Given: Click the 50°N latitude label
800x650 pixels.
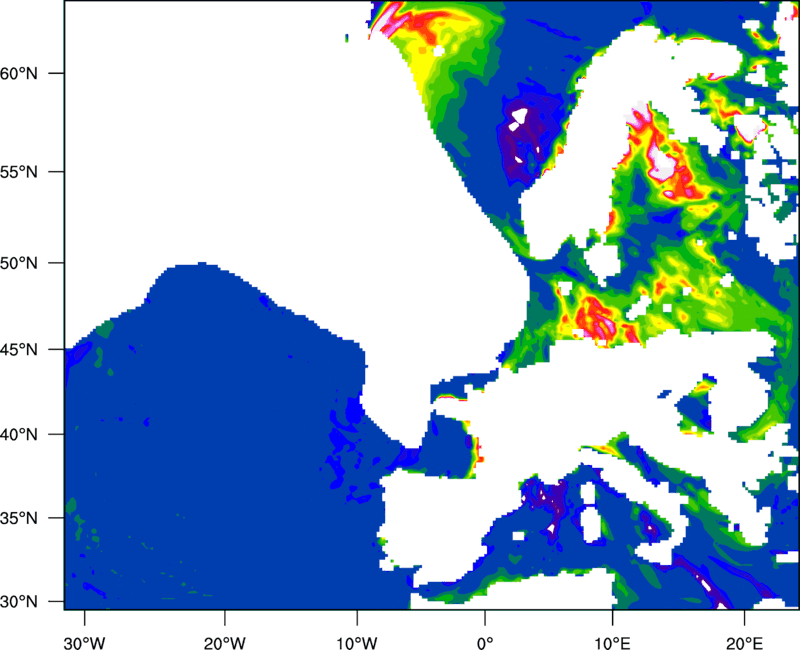Looking at the screenshot, I should coord(19,263).
